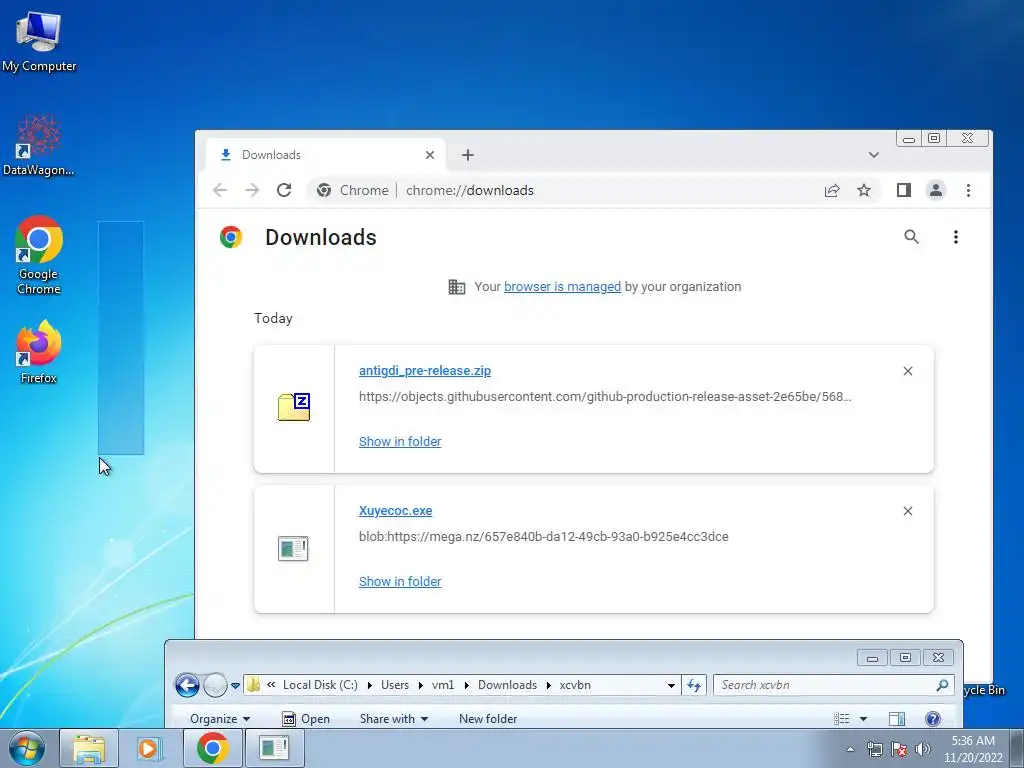
Task: Refresh the Explorer folder view
Action: click(694, 685)
